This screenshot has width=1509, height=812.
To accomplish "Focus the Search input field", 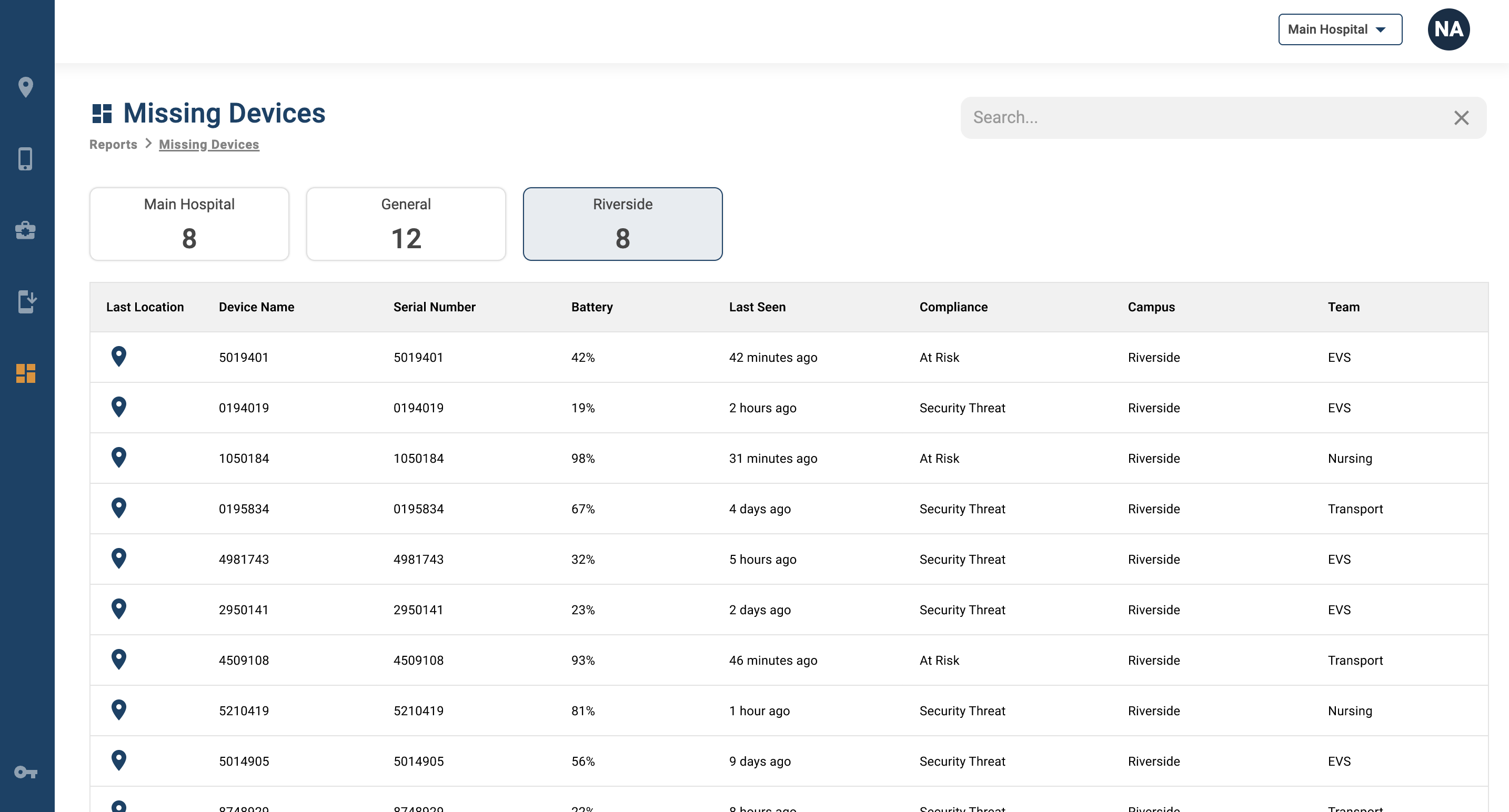I will click(1207, 118).
